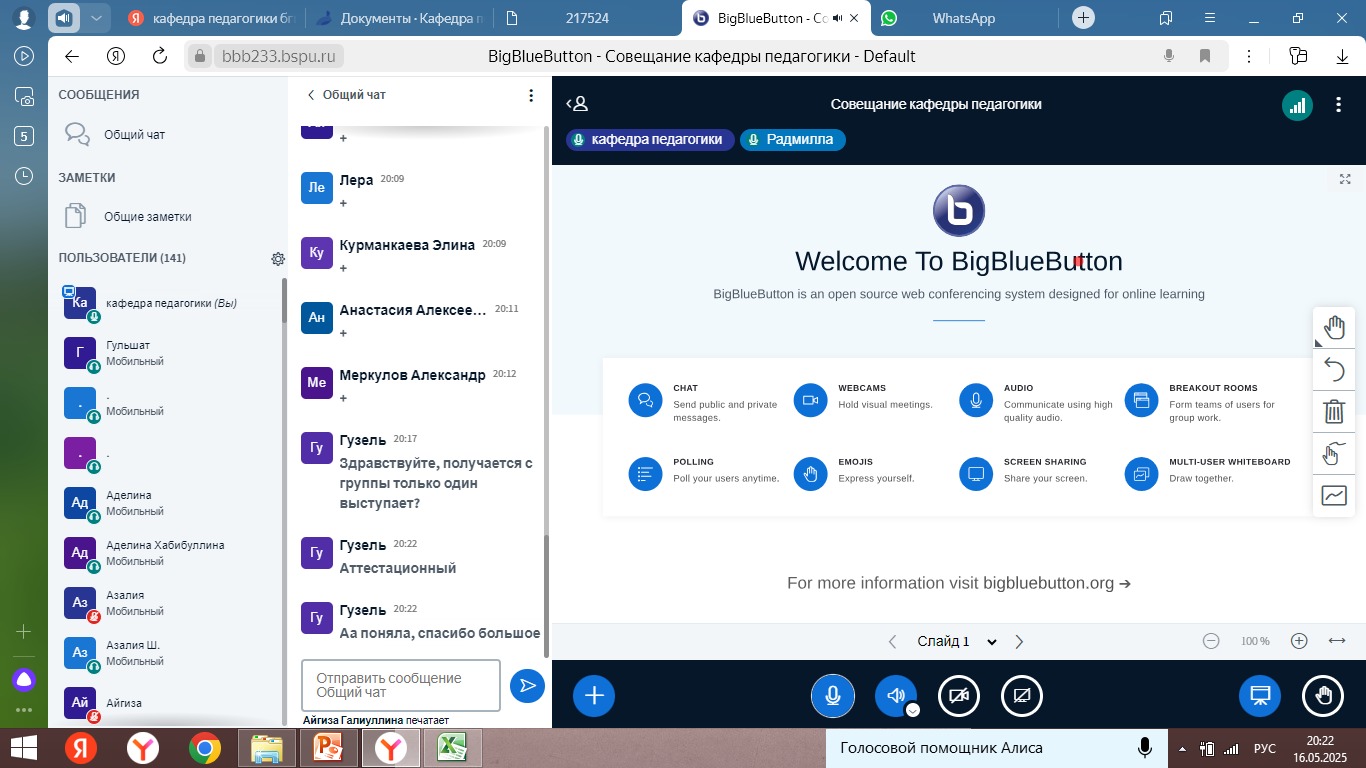Make presentation fullscreen with corner icon
This screenshot has width=1366, height=768.
(1345, 179)
